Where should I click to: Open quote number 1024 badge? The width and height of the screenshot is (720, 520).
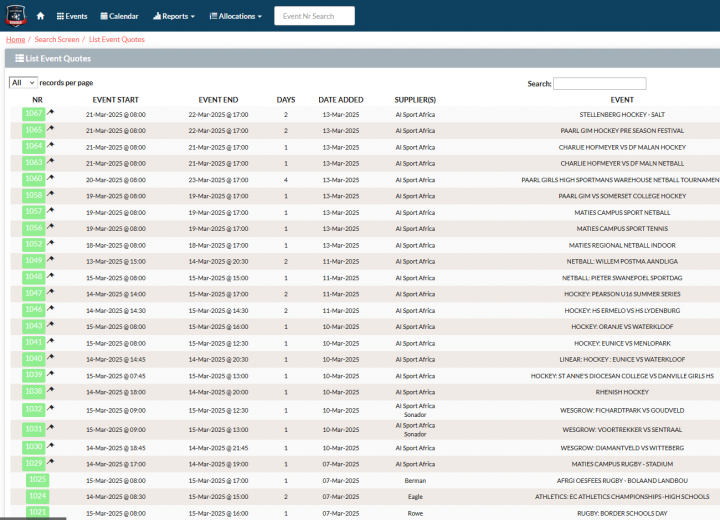(38, 496)
